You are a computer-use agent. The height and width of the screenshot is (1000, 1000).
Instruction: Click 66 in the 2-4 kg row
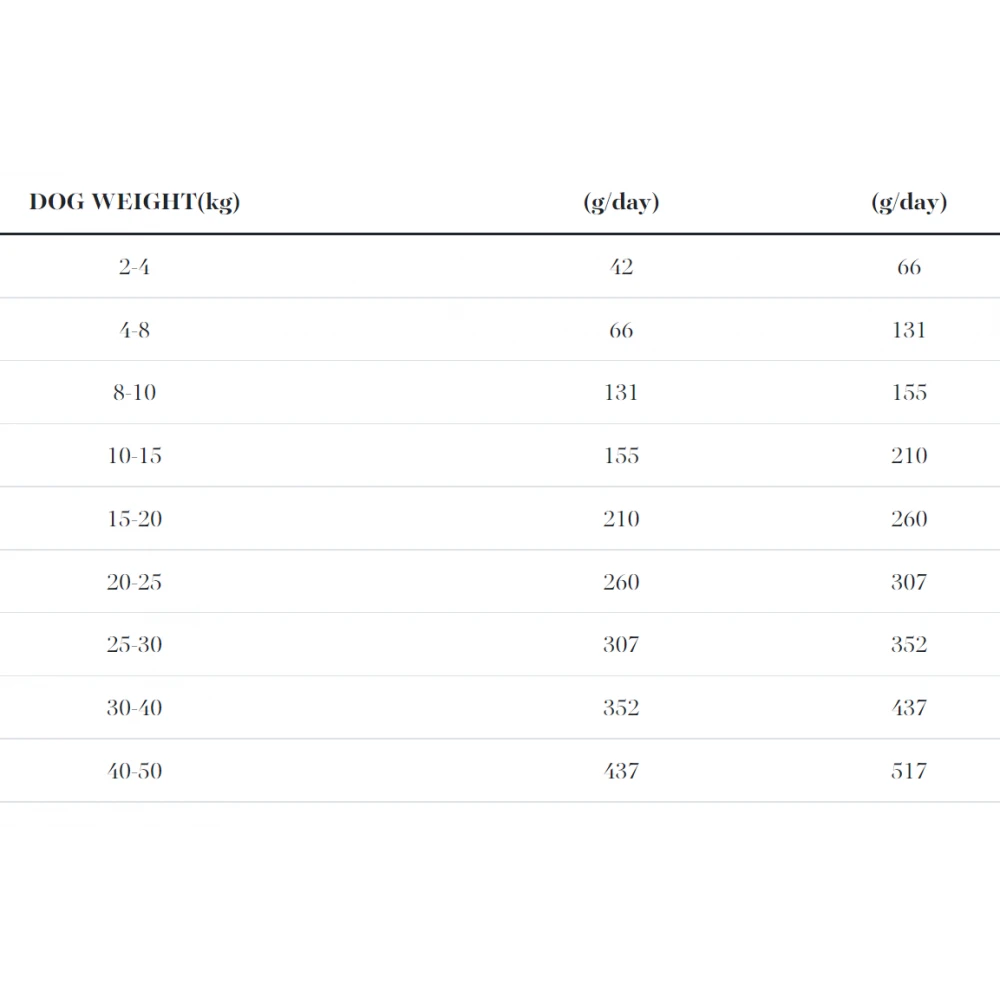pos(909,267)
